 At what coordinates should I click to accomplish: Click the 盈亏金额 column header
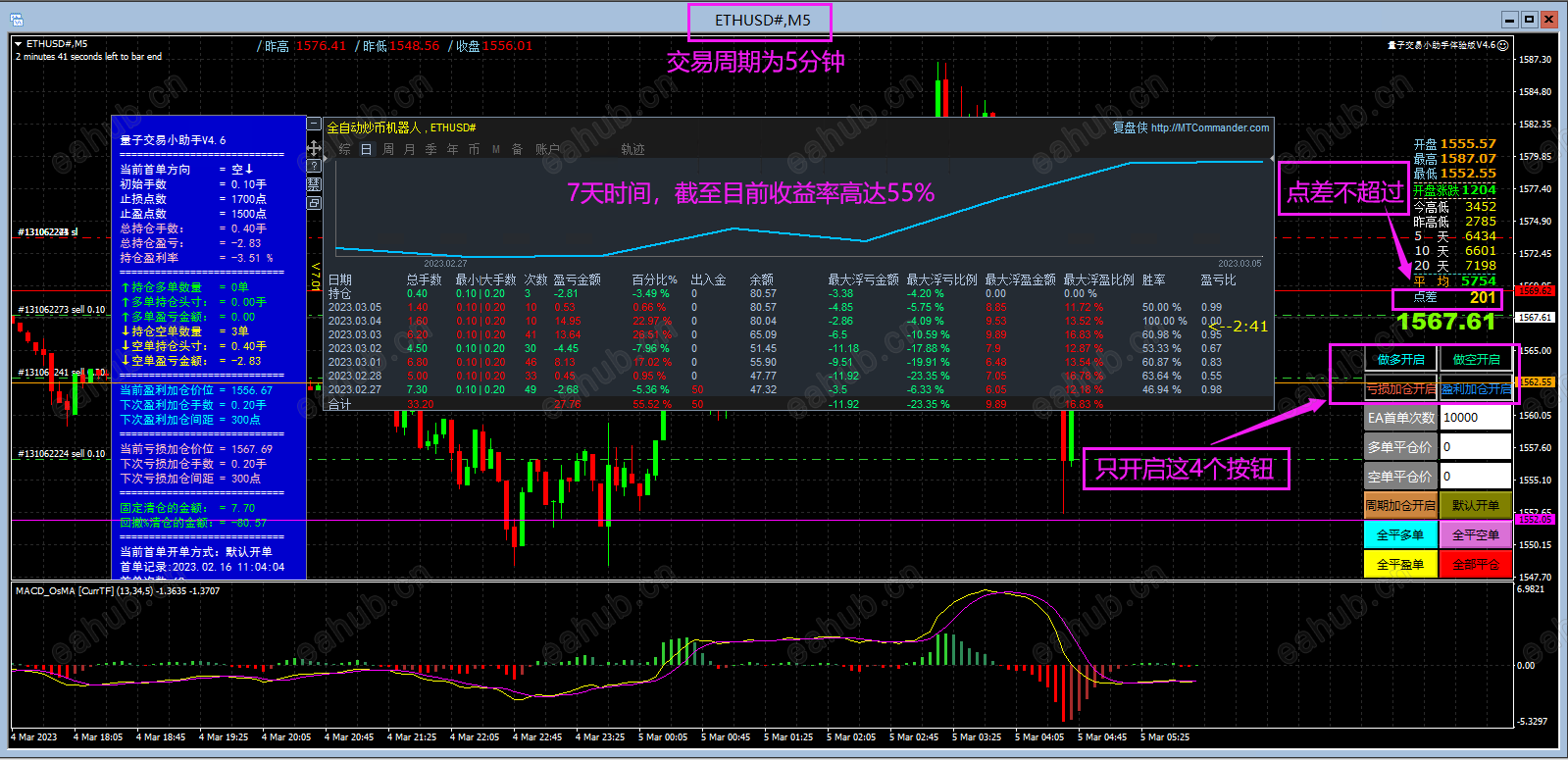[577, 279]
